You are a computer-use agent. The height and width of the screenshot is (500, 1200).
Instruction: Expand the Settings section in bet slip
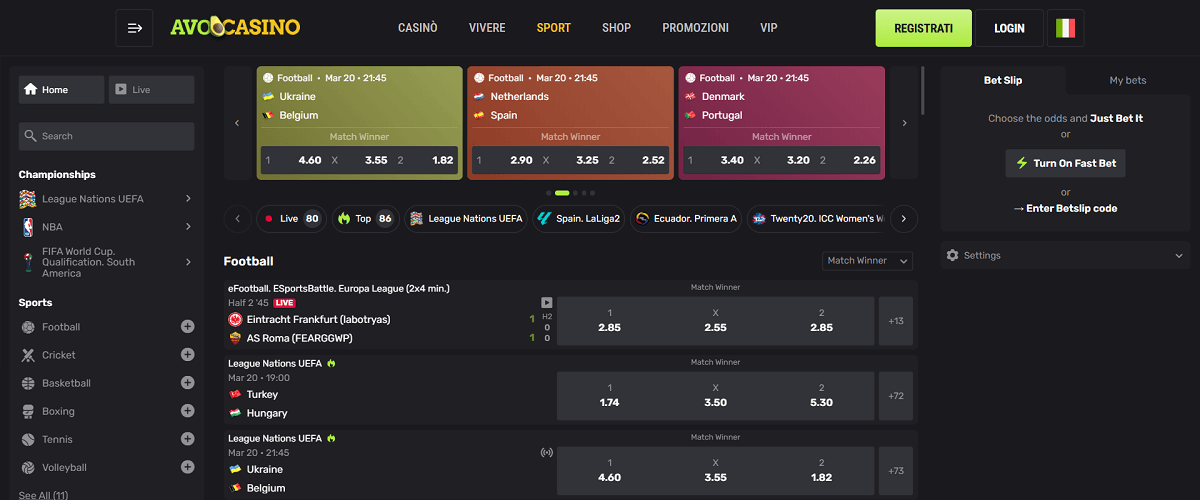pos(1065,255)
